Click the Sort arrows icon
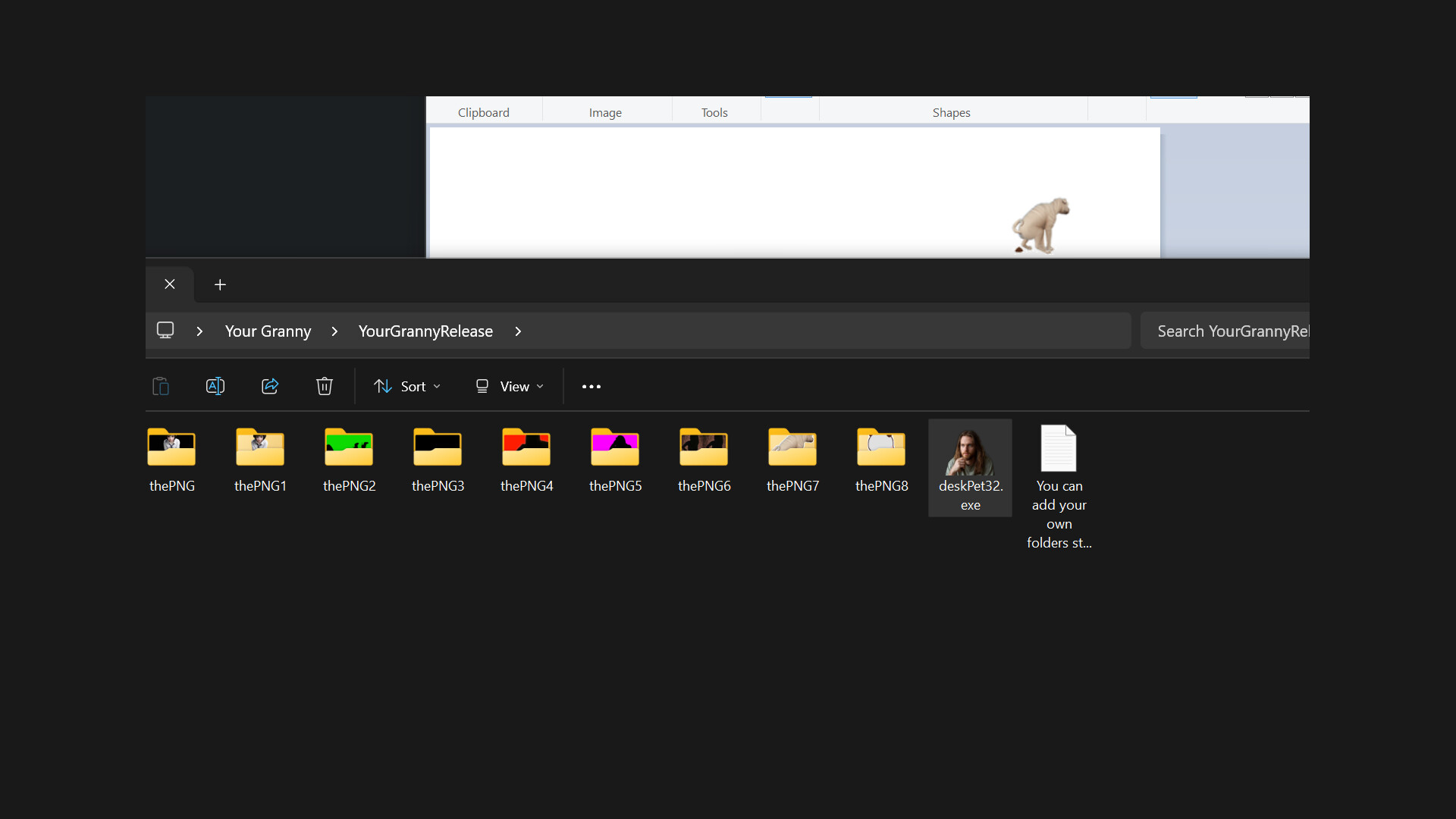The height and width of the screenshot is (819, 1456). 382,386
